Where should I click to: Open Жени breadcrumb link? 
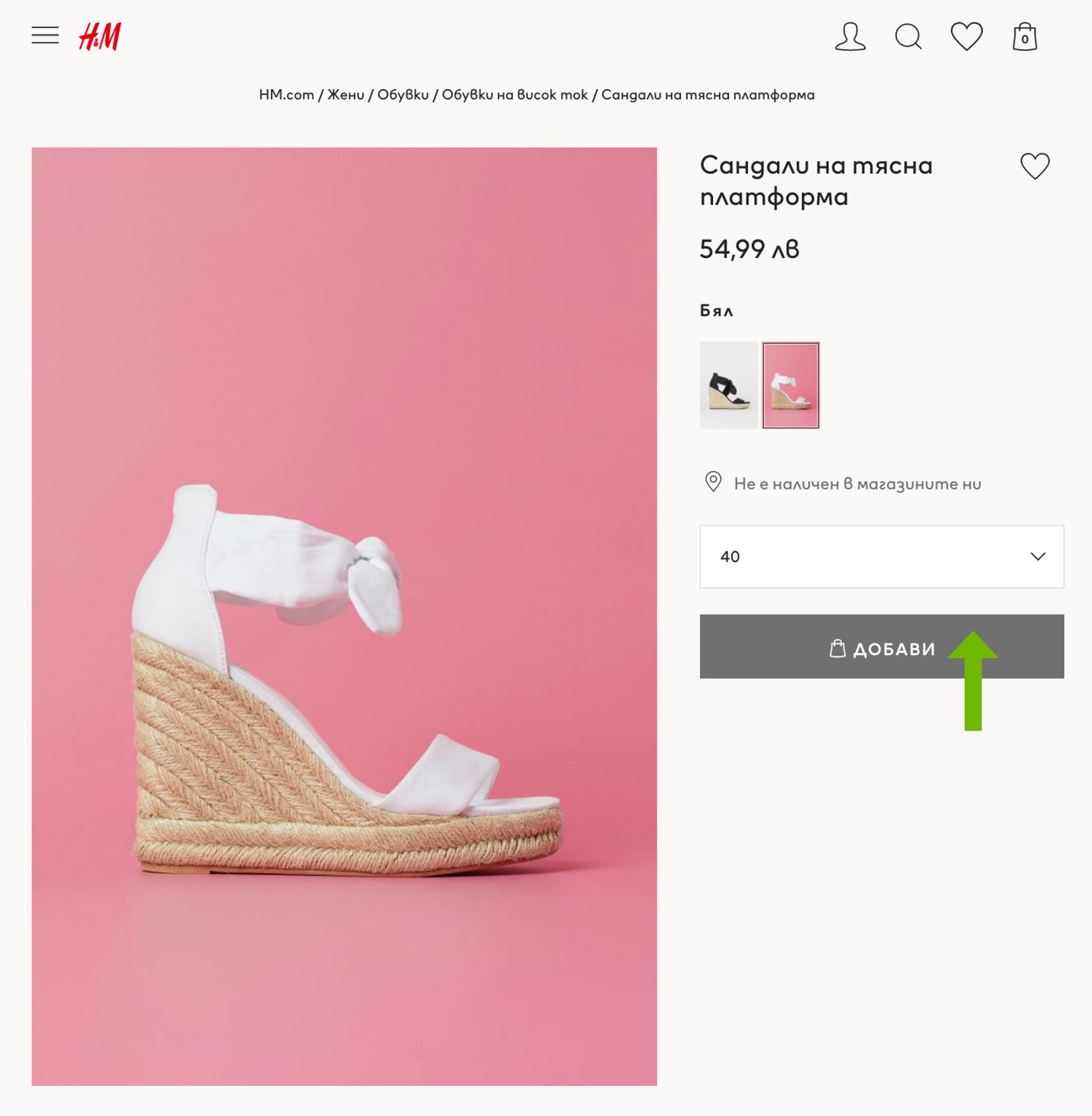[x=345, y=95]
